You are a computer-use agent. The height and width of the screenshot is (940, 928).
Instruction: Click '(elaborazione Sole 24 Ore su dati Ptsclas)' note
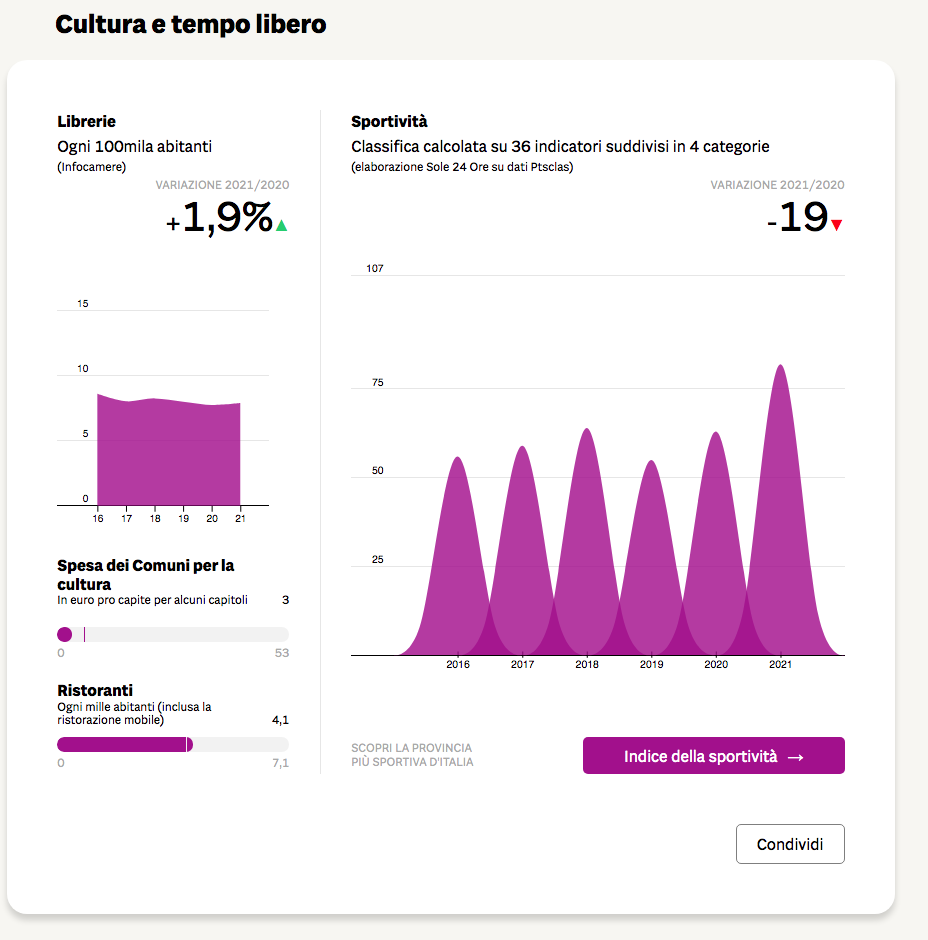(x=462, y=167)
